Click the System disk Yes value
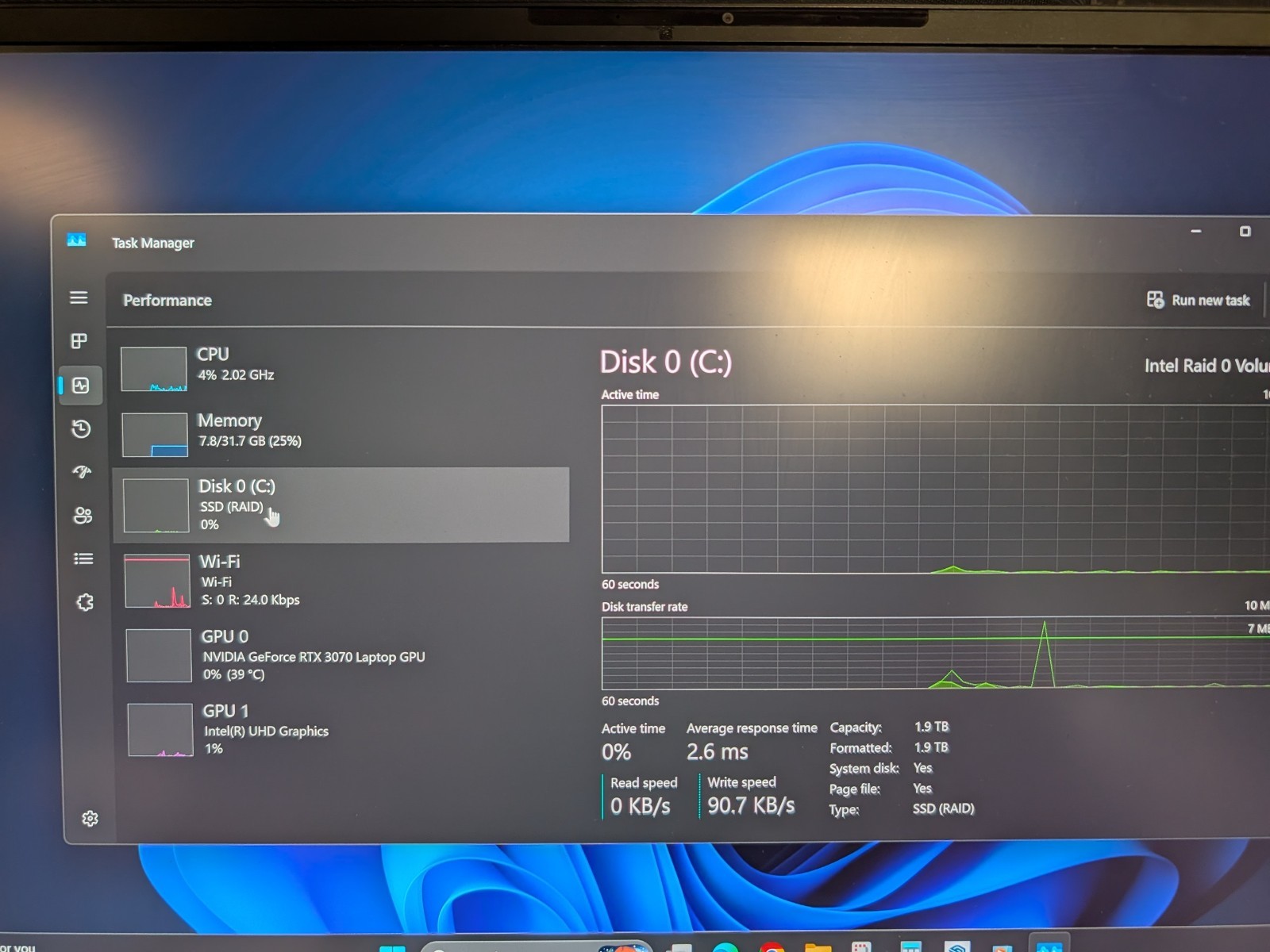The width and height of the screenshot is (1270, 952). click(x=923, y=768)
